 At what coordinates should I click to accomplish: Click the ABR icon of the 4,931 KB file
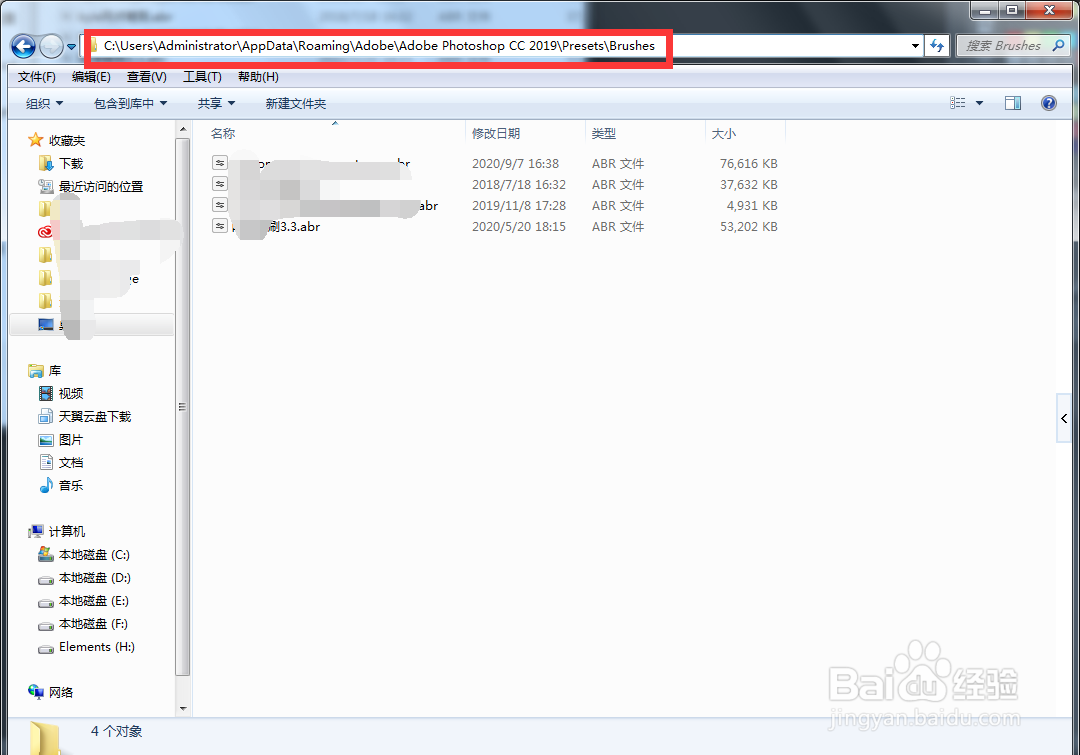coord(220,205)
